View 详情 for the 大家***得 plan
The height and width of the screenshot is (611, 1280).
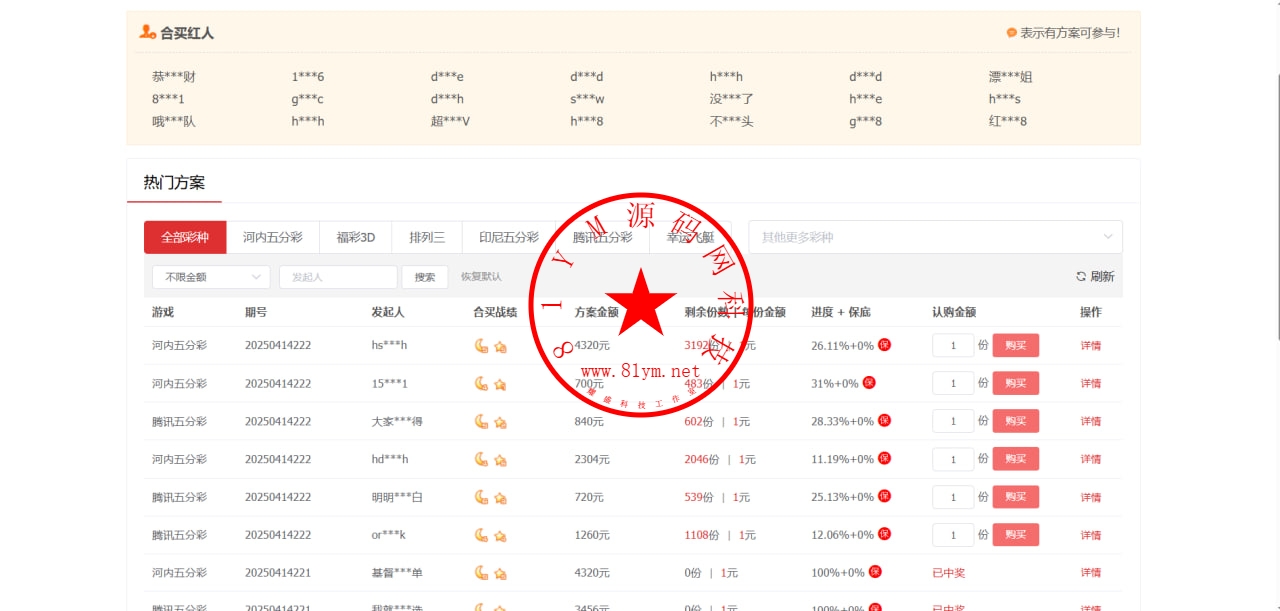click(1090, 421)
